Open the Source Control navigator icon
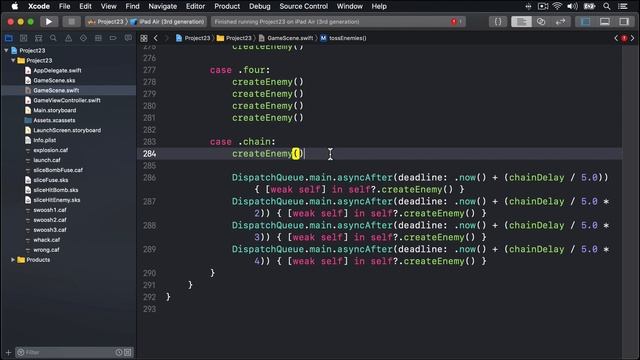The height and width of the screenshot is (360, 640). (24, 38)
